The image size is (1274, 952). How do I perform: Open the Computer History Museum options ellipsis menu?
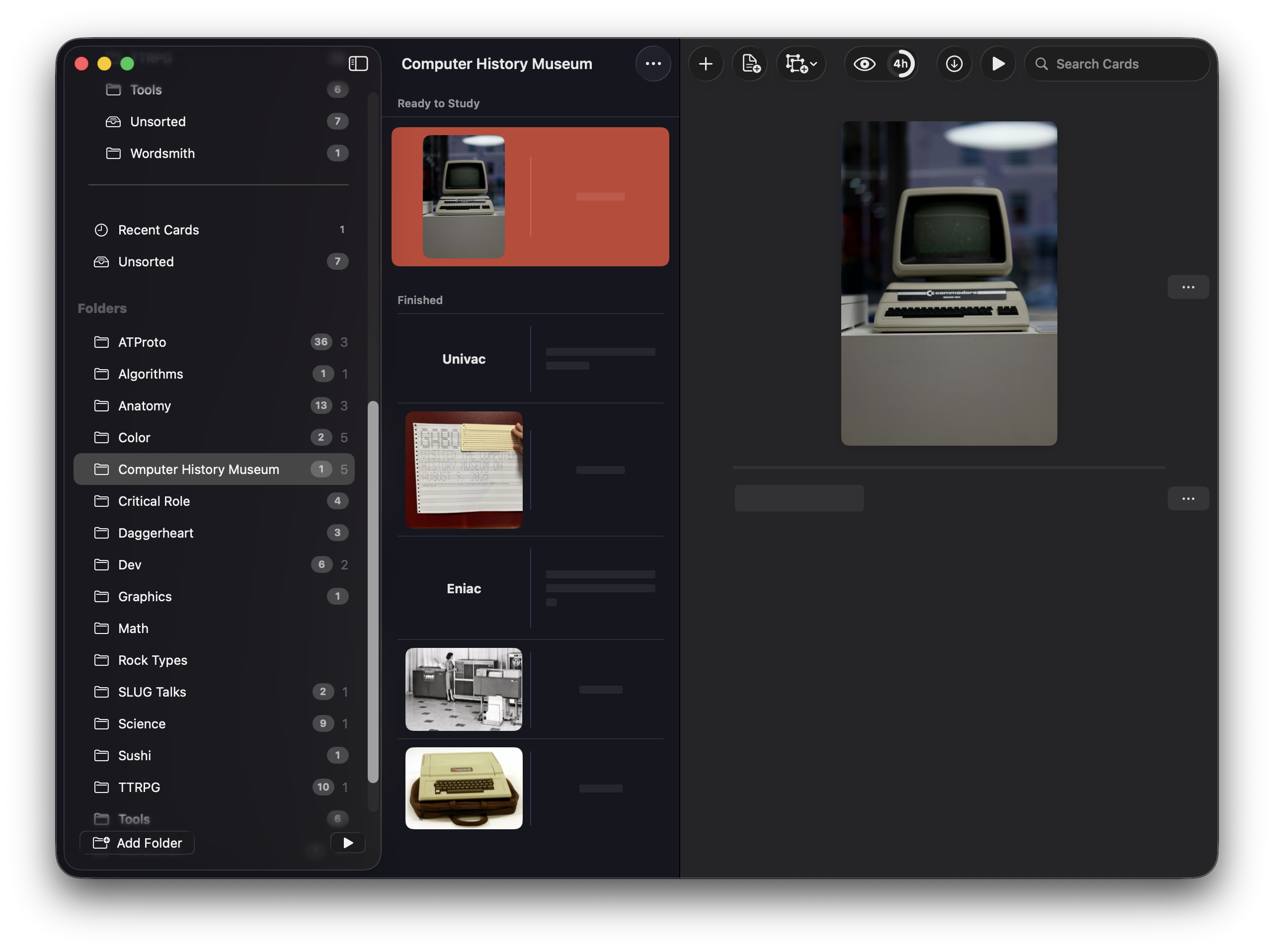(x=653, y=64)
